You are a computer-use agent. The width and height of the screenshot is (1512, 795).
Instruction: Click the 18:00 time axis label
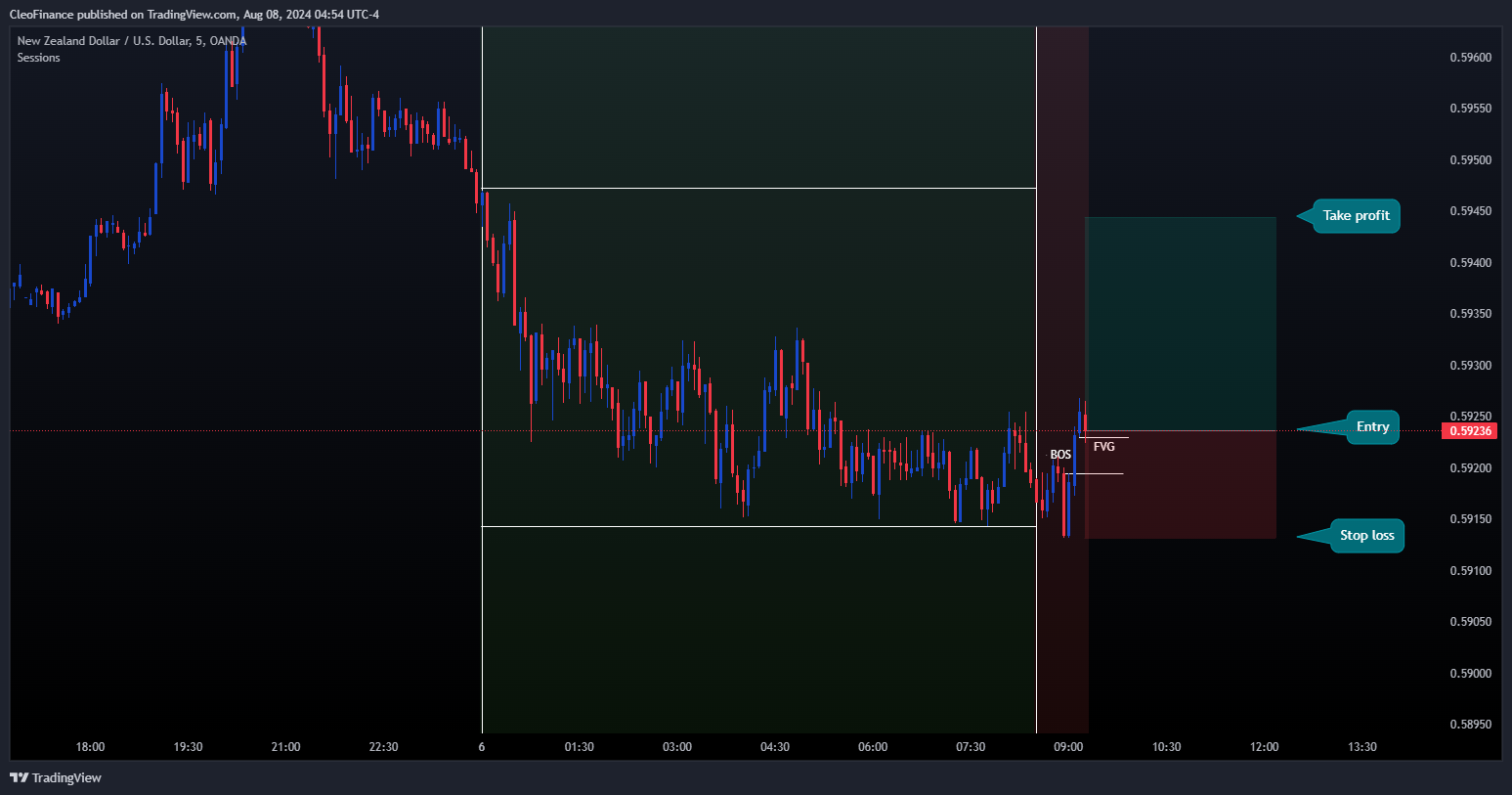coord(90,747)
